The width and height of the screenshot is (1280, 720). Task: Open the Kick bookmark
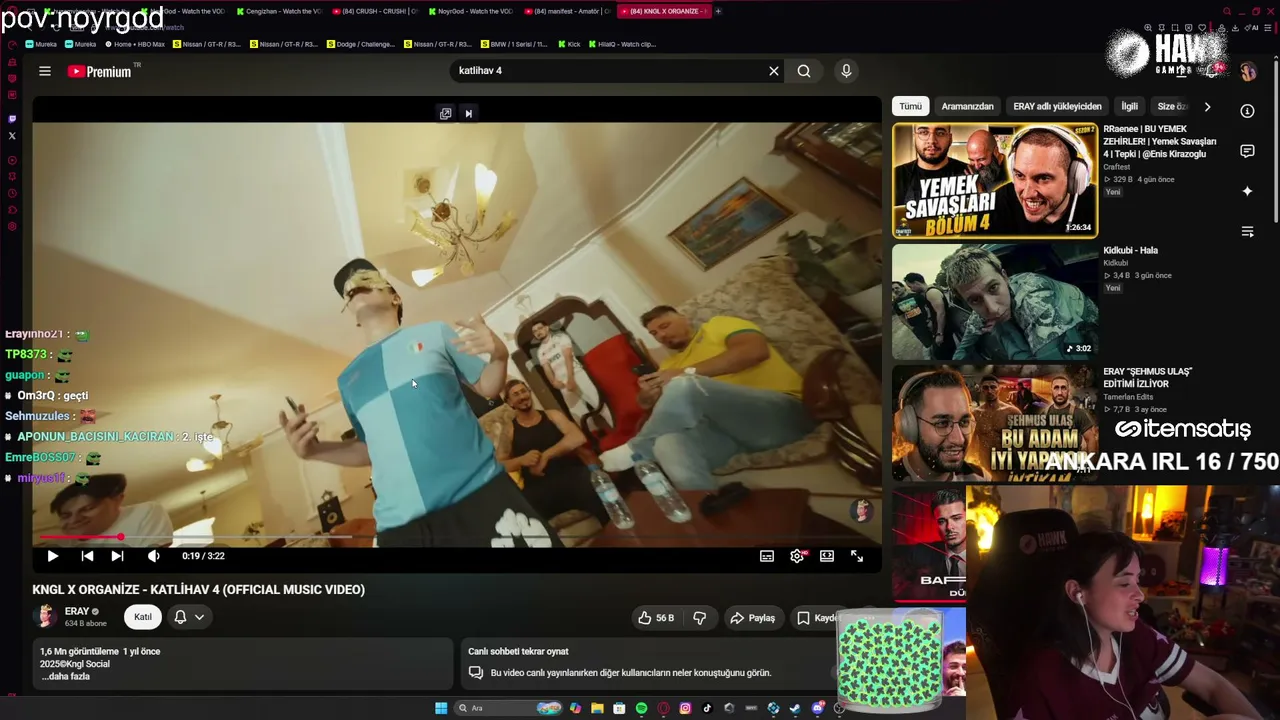(x=569, y=44)
